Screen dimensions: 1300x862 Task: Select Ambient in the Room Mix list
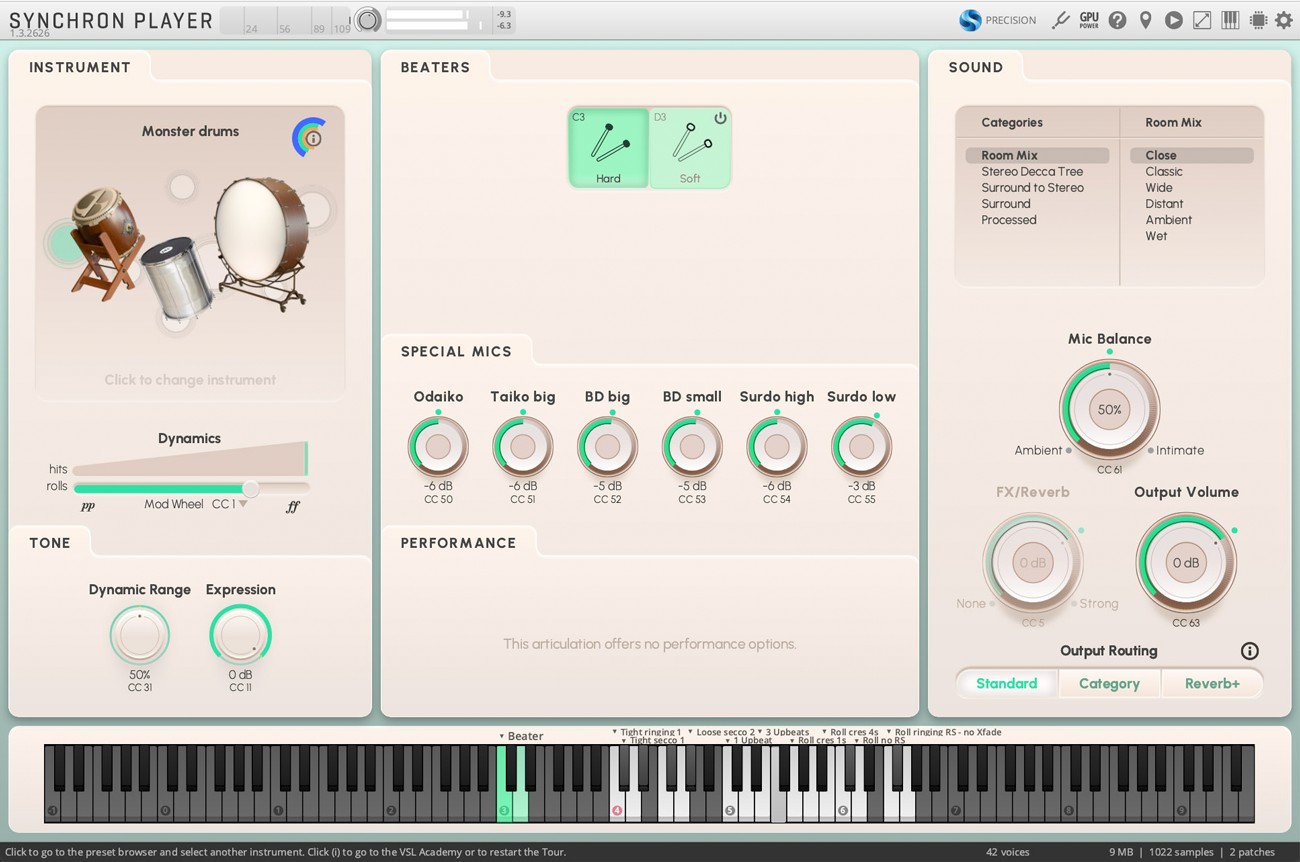coord(1168,219)
